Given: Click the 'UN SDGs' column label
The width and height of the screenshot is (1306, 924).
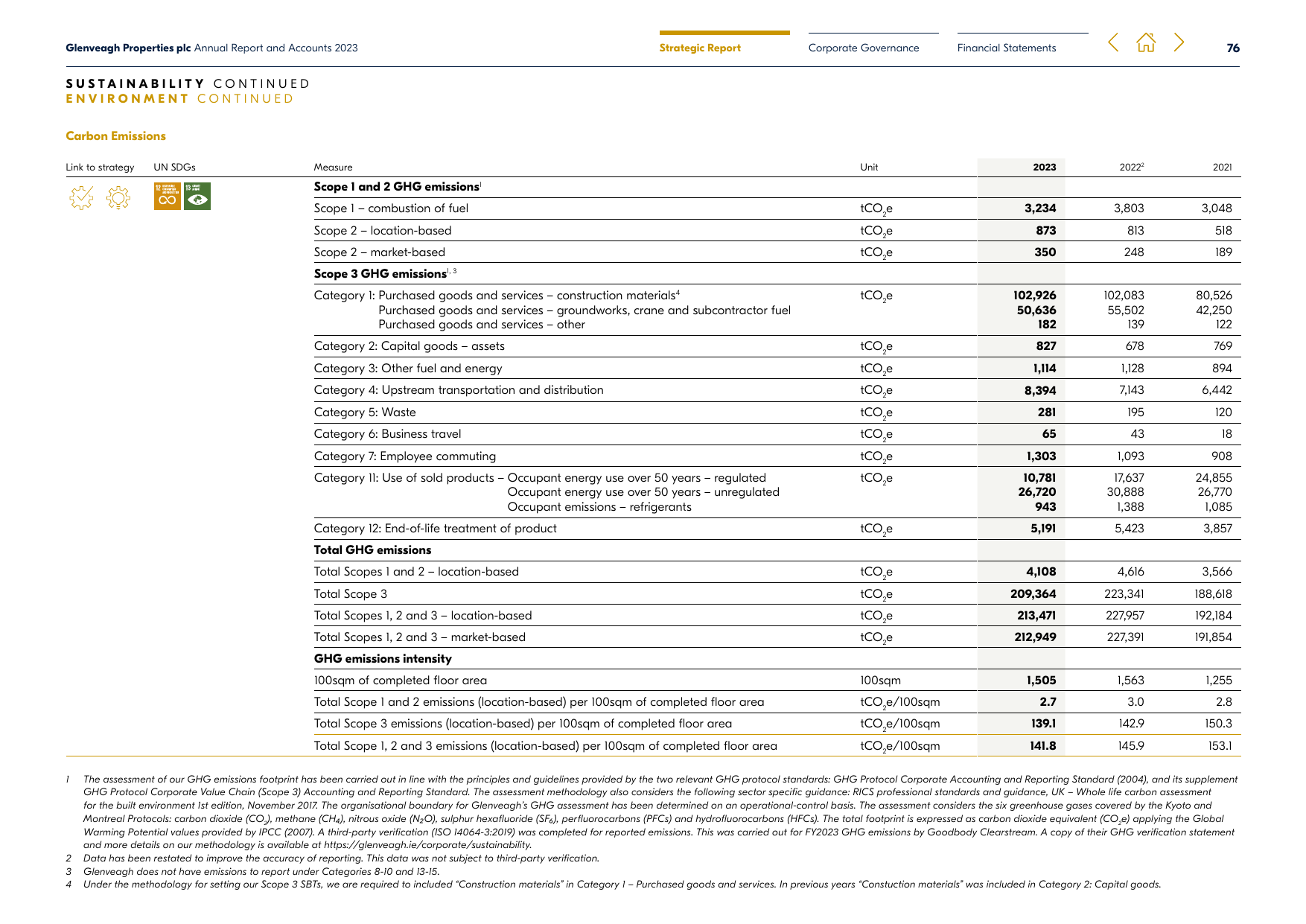Looking at the screenshot, I should point(174,167).
